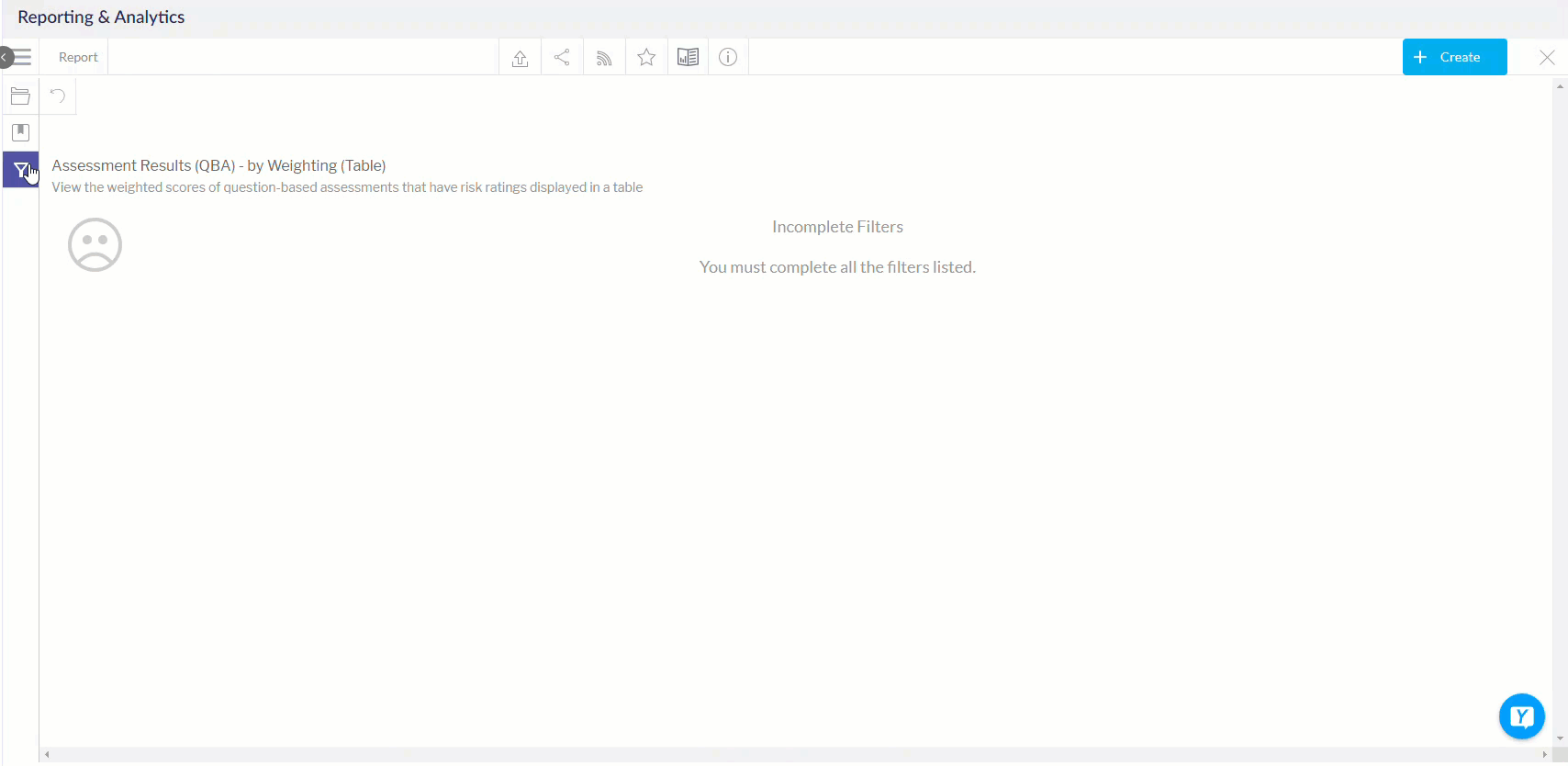Click the horizontal scrollbar right arrow
Screen dimensions: 1568x766
[x=1544, y=755]
